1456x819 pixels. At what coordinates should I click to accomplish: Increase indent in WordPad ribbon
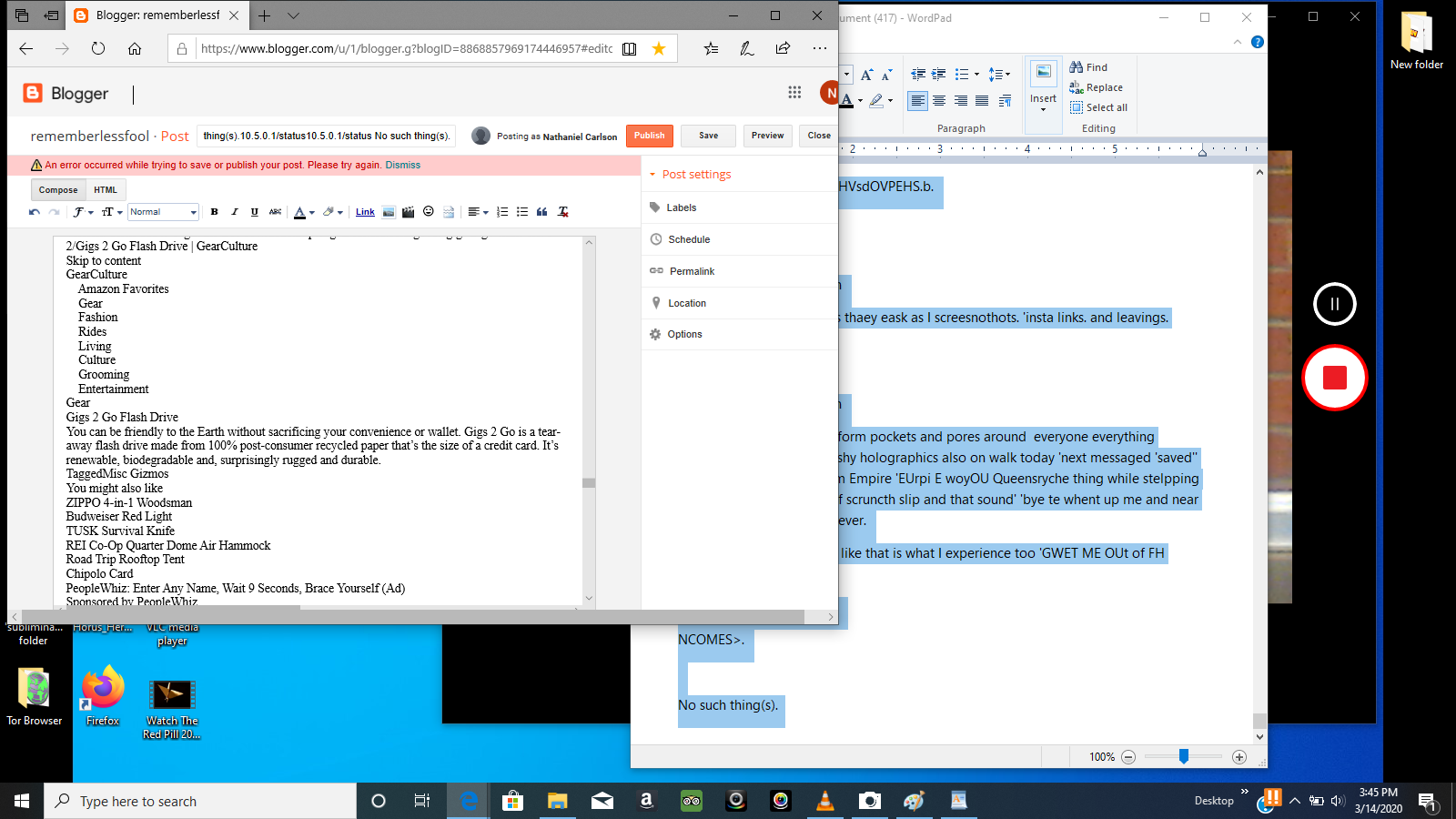coord(938,75)
